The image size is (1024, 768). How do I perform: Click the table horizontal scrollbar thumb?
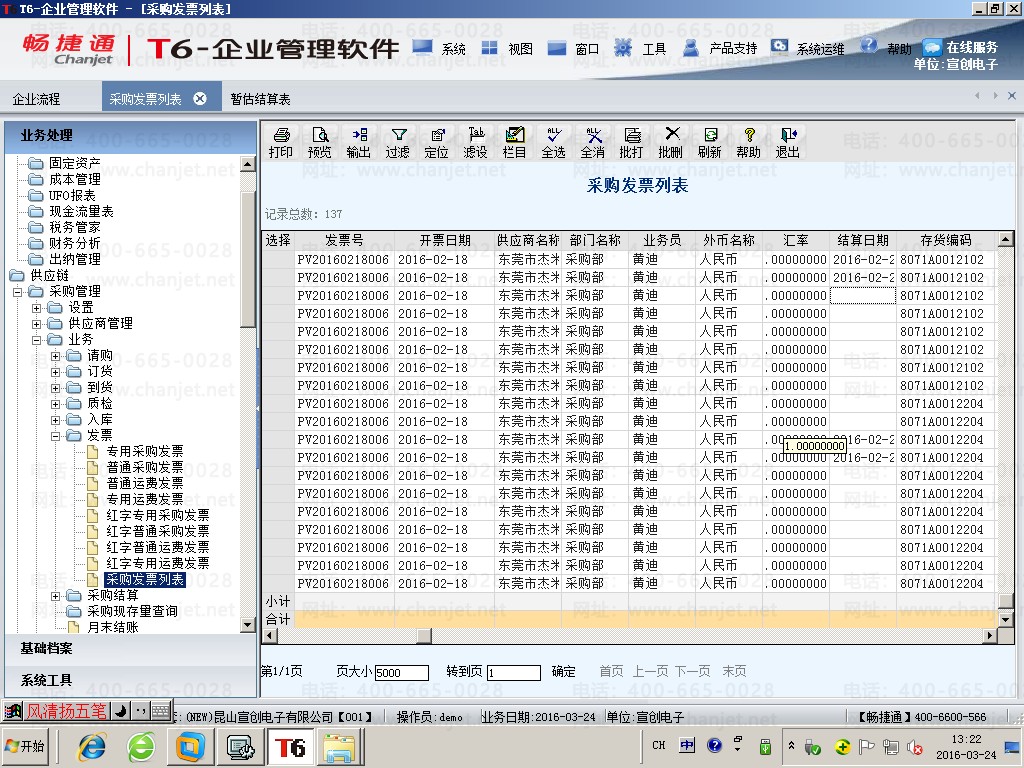click(x=424, y=635)
